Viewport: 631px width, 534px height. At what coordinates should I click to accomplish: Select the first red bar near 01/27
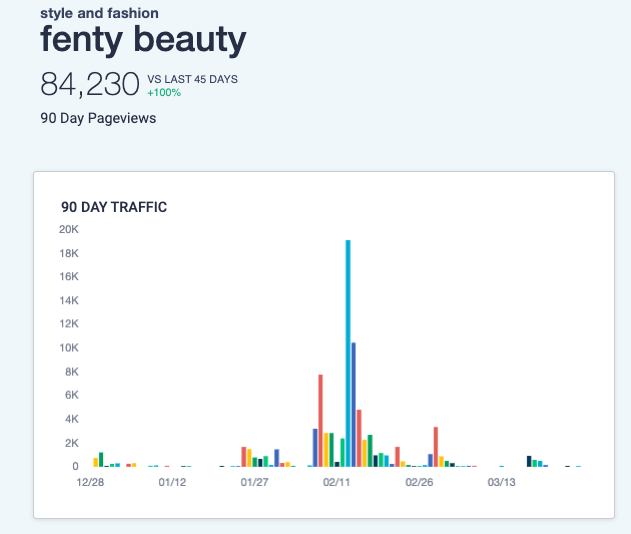tap(244, 457)
